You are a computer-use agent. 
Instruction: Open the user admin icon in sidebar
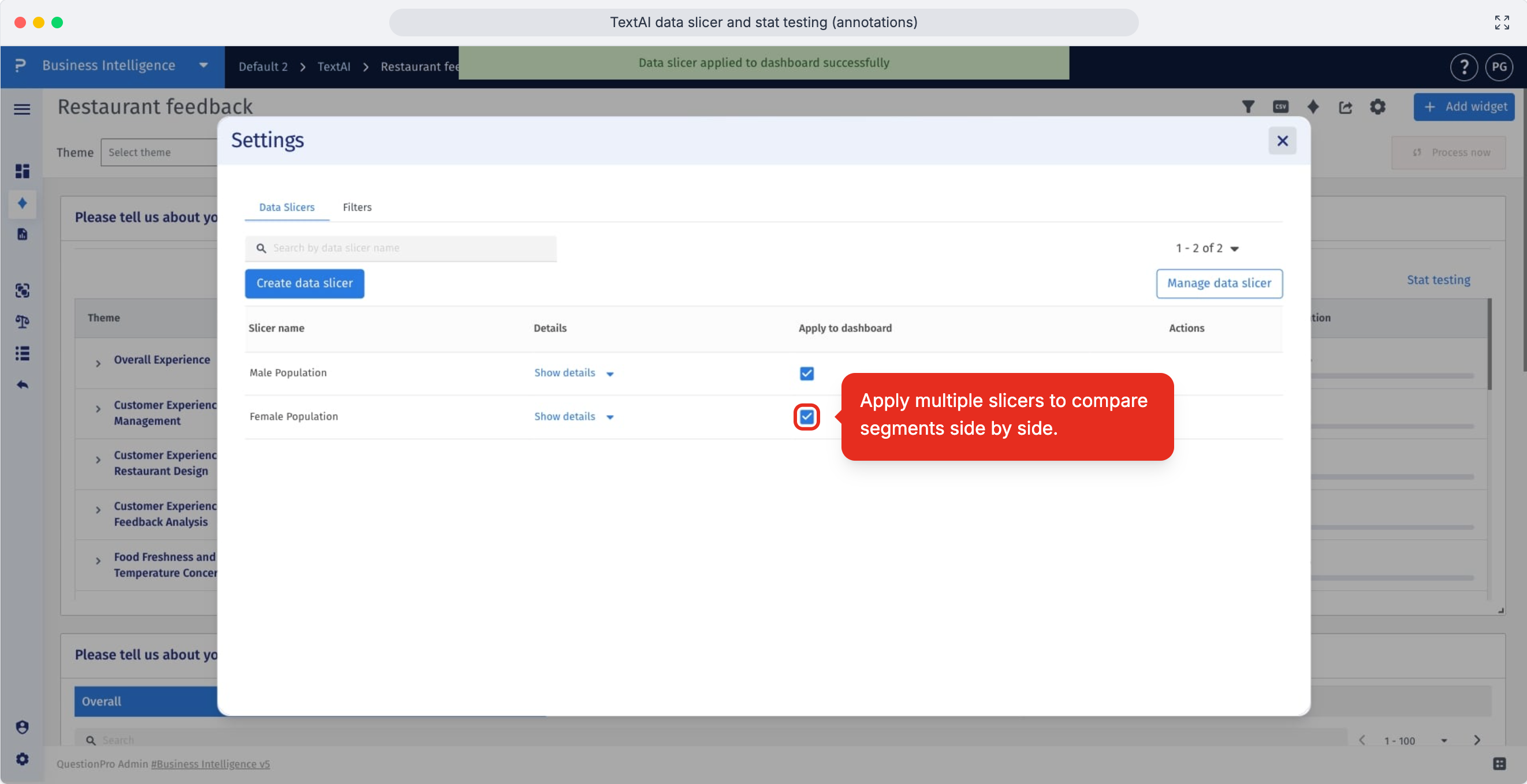tap(22, 727)
